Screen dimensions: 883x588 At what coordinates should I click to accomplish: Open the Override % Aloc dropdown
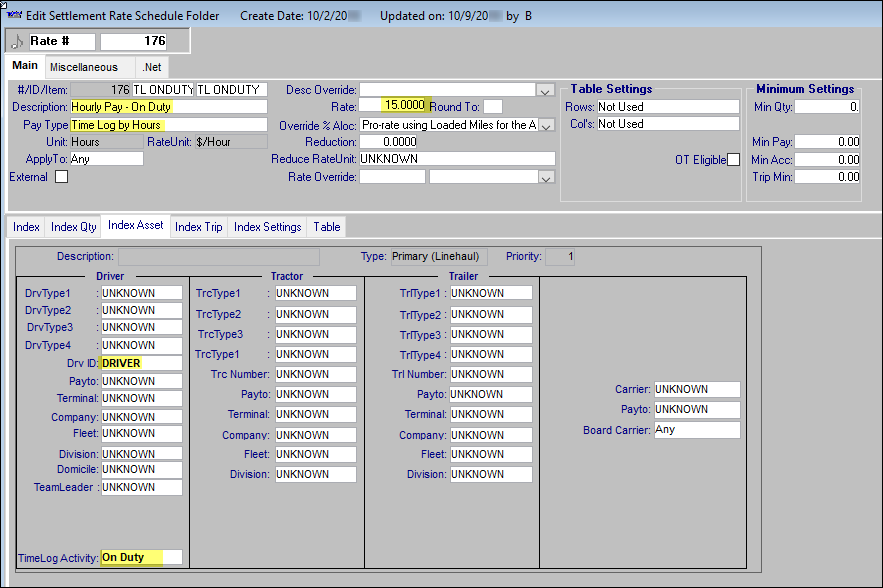pos(545,125)
